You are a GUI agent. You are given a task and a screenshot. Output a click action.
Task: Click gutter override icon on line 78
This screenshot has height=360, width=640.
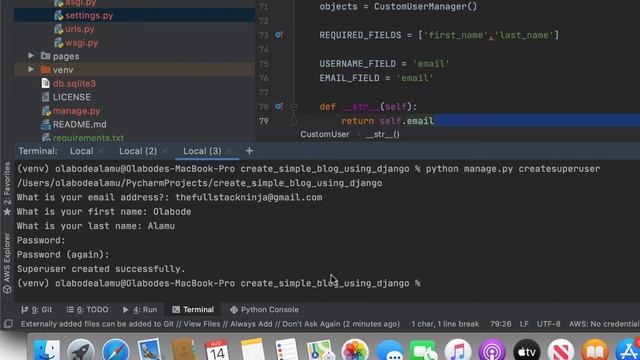coord(279,107)
